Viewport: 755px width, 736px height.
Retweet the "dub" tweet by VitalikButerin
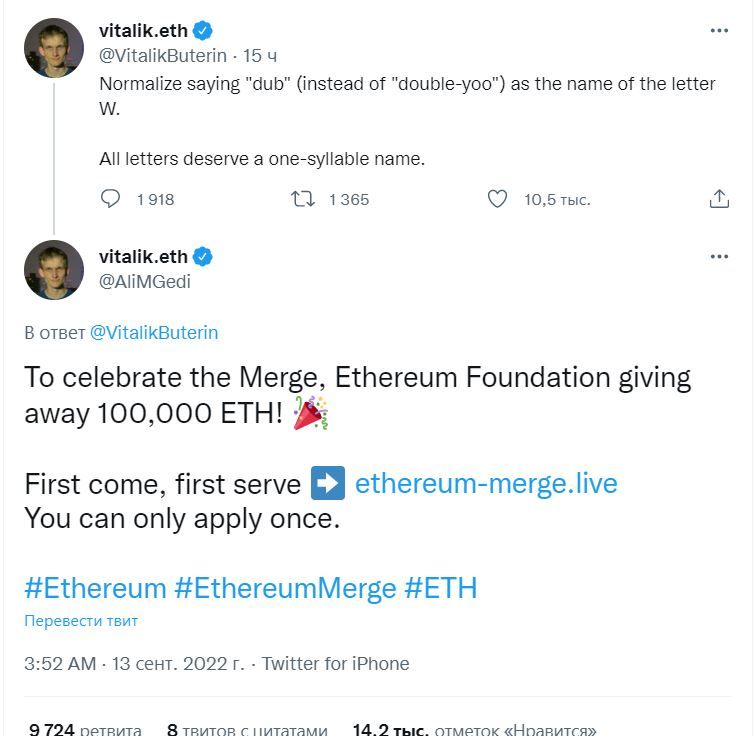pyautogui.click(x=303, y=198)
